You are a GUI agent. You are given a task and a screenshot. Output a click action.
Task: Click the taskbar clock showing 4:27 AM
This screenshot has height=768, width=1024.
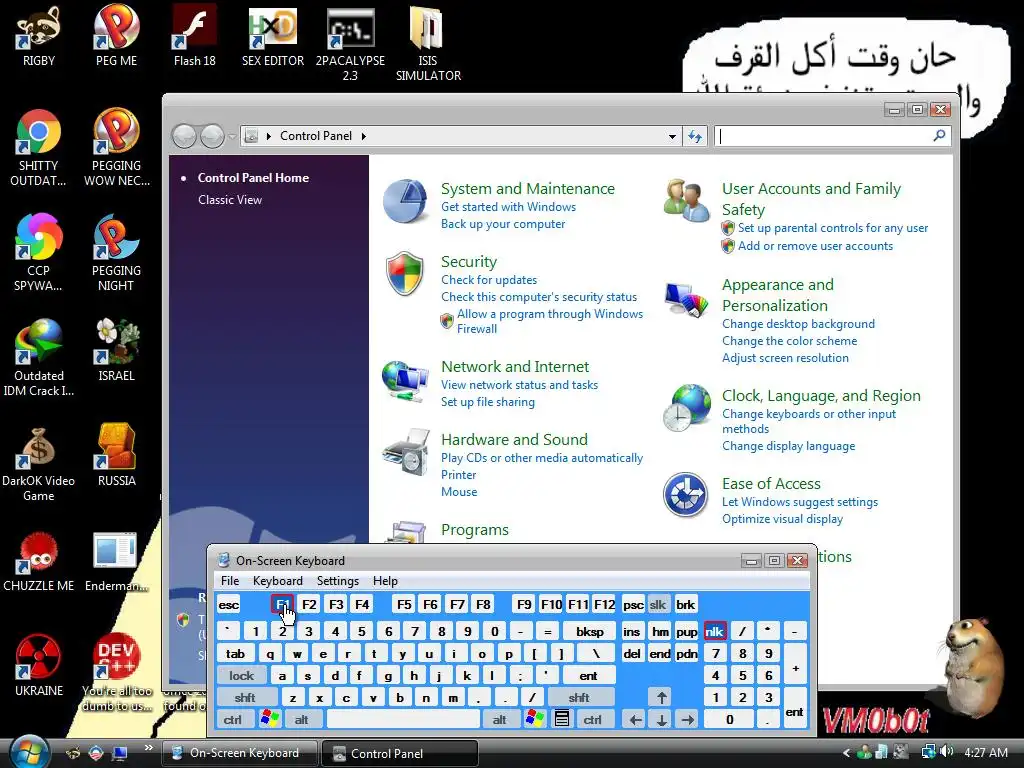(986, 752)
